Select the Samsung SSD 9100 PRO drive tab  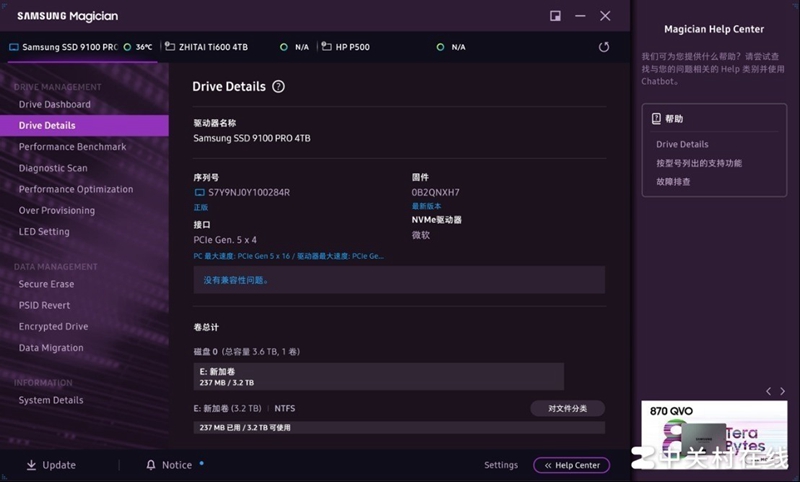tap(70, 47)
